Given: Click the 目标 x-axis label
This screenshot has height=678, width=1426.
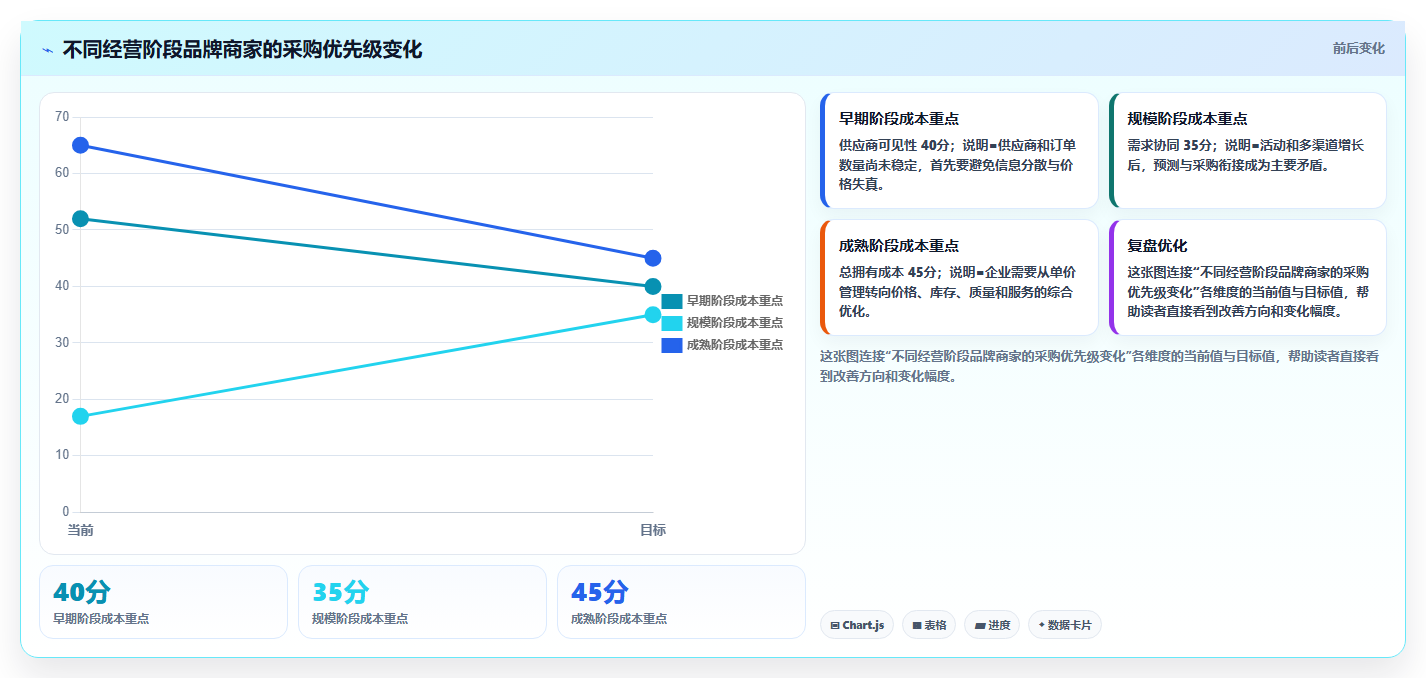Looking at the screenshot, I should pos(653,530).
